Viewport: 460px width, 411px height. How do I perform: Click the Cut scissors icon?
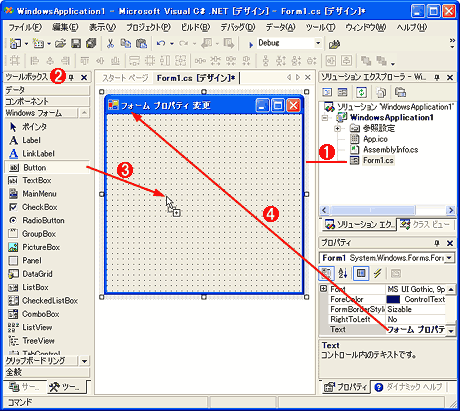[x=110, y=43]
